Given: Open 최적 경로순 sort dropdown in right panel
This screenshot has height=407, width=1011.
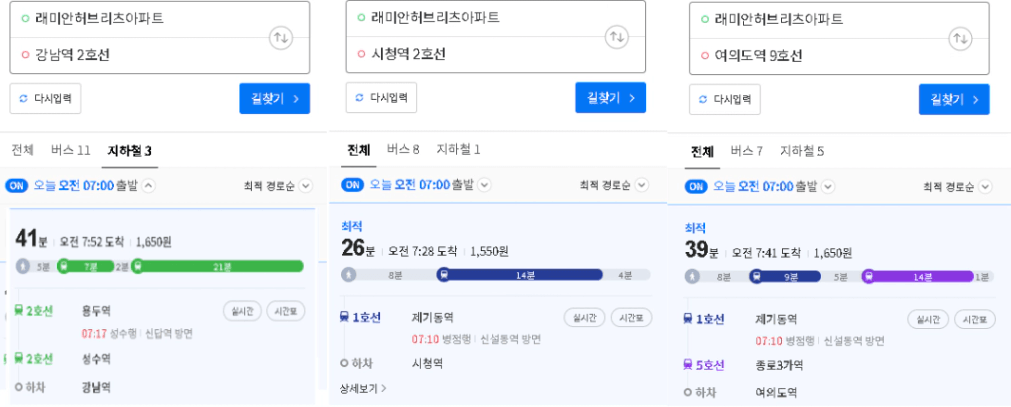Looking at the screenshot, I should (957, 187).
